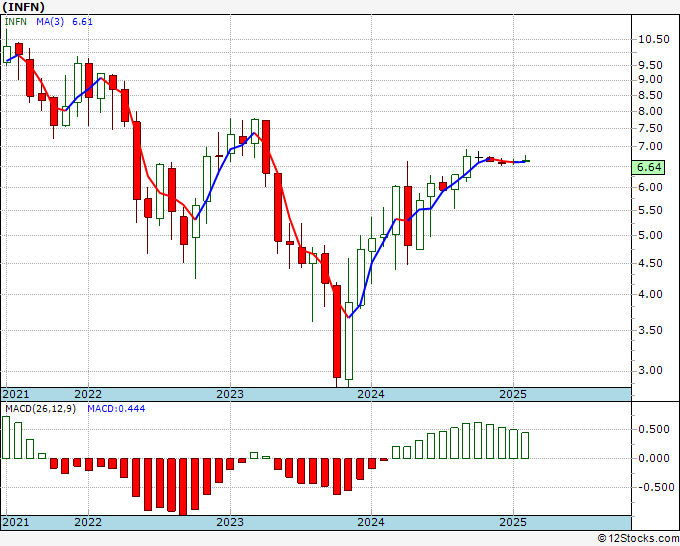Click the 4.50 price axis label
680x546 pixels.
pyautogui.click(x=650, y=263)
